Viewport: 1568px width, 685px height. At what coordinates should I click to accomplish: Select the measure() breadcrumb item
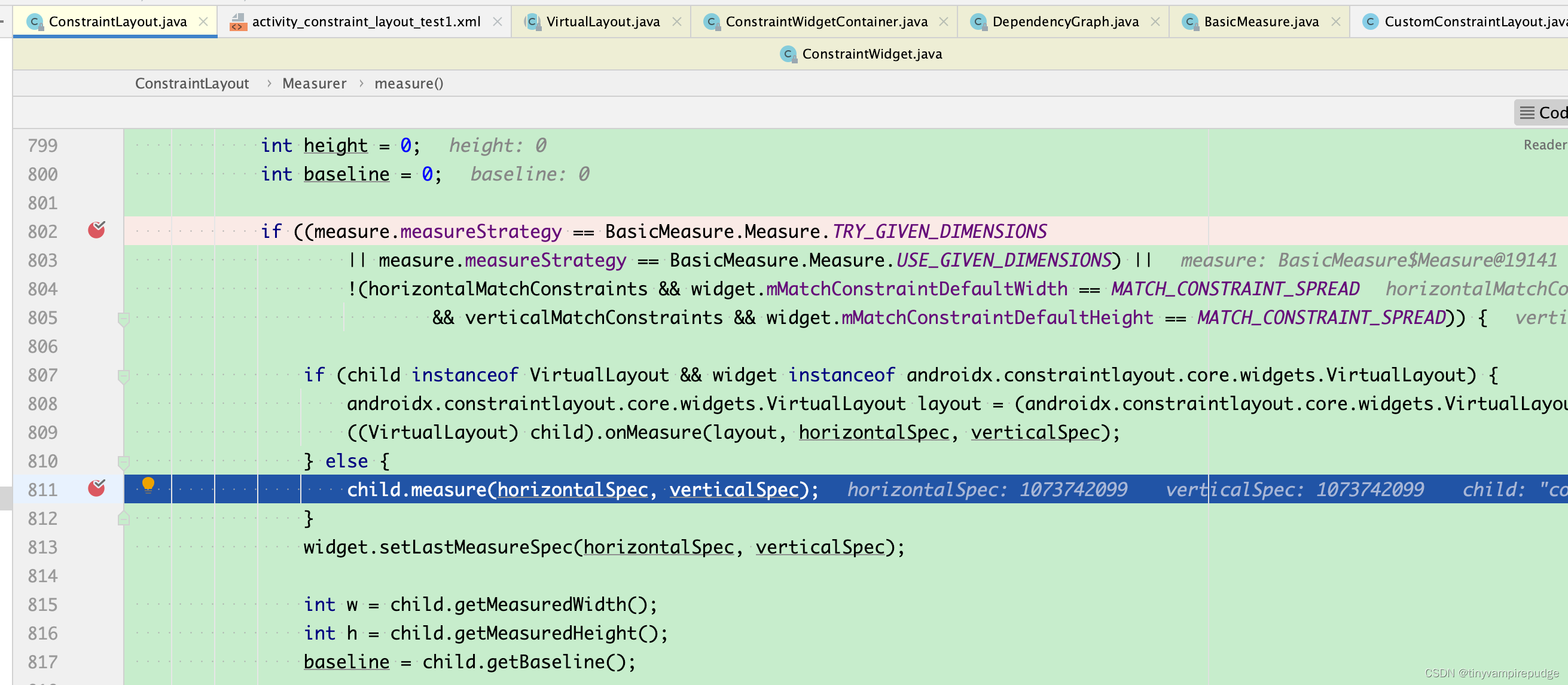[x=408, y=83]
